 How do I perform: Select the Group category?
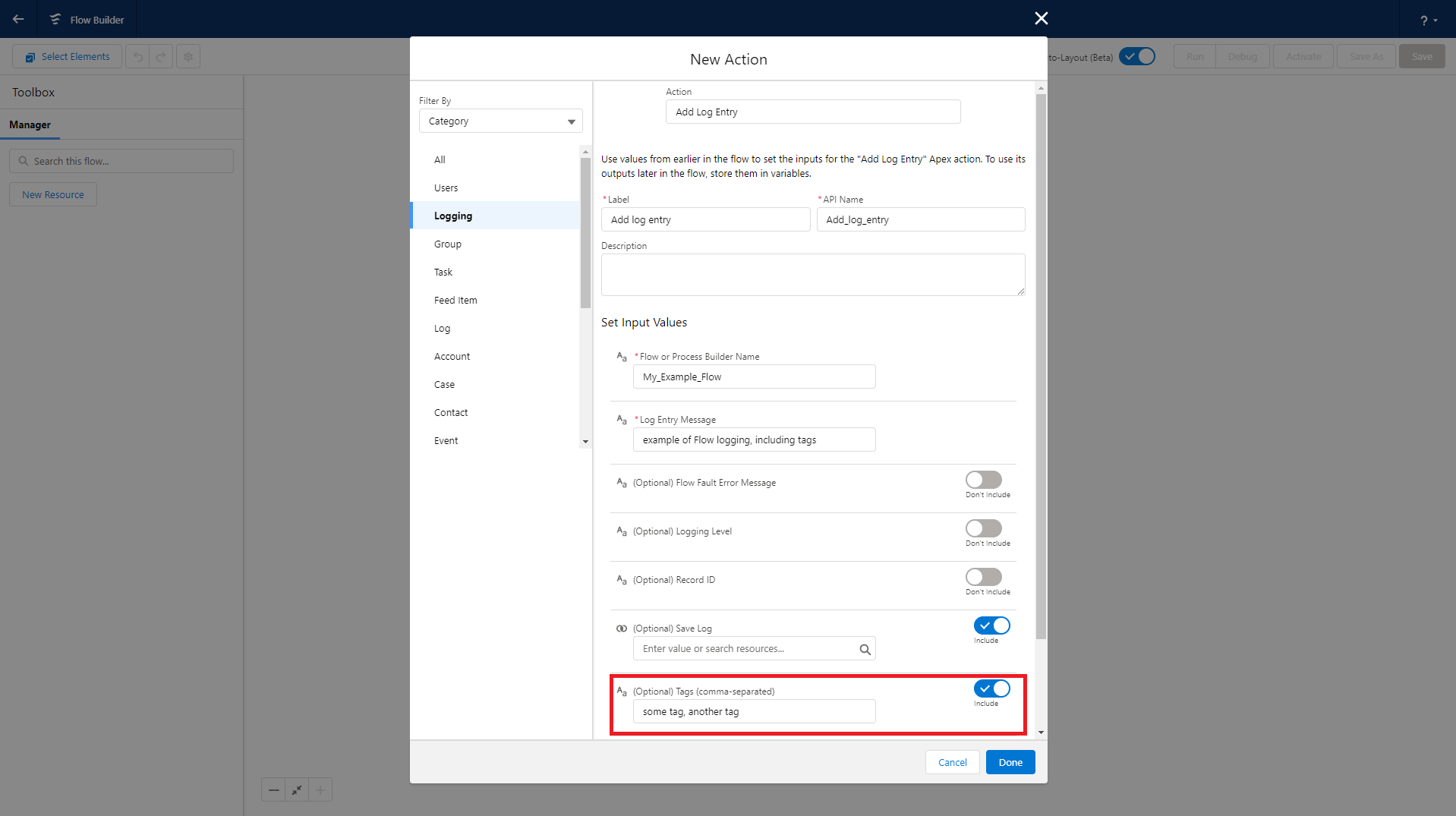[x=495, y=244]
